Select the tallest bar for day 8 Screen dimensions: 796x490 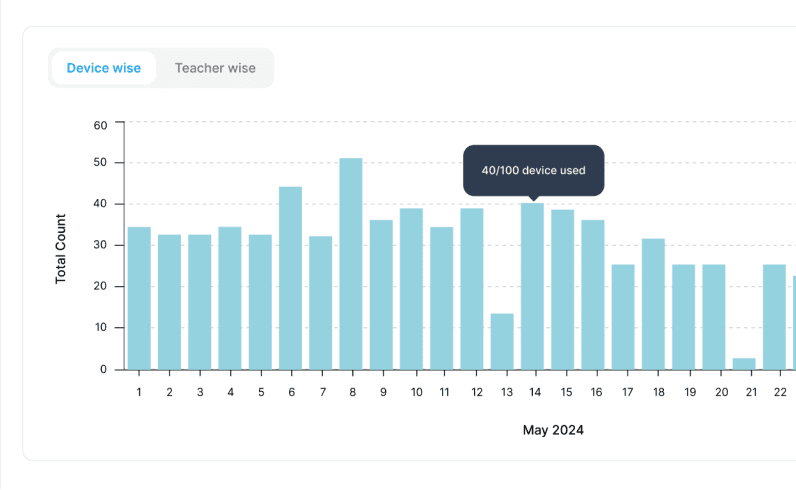pyautogui.click(x=351, y=264)
